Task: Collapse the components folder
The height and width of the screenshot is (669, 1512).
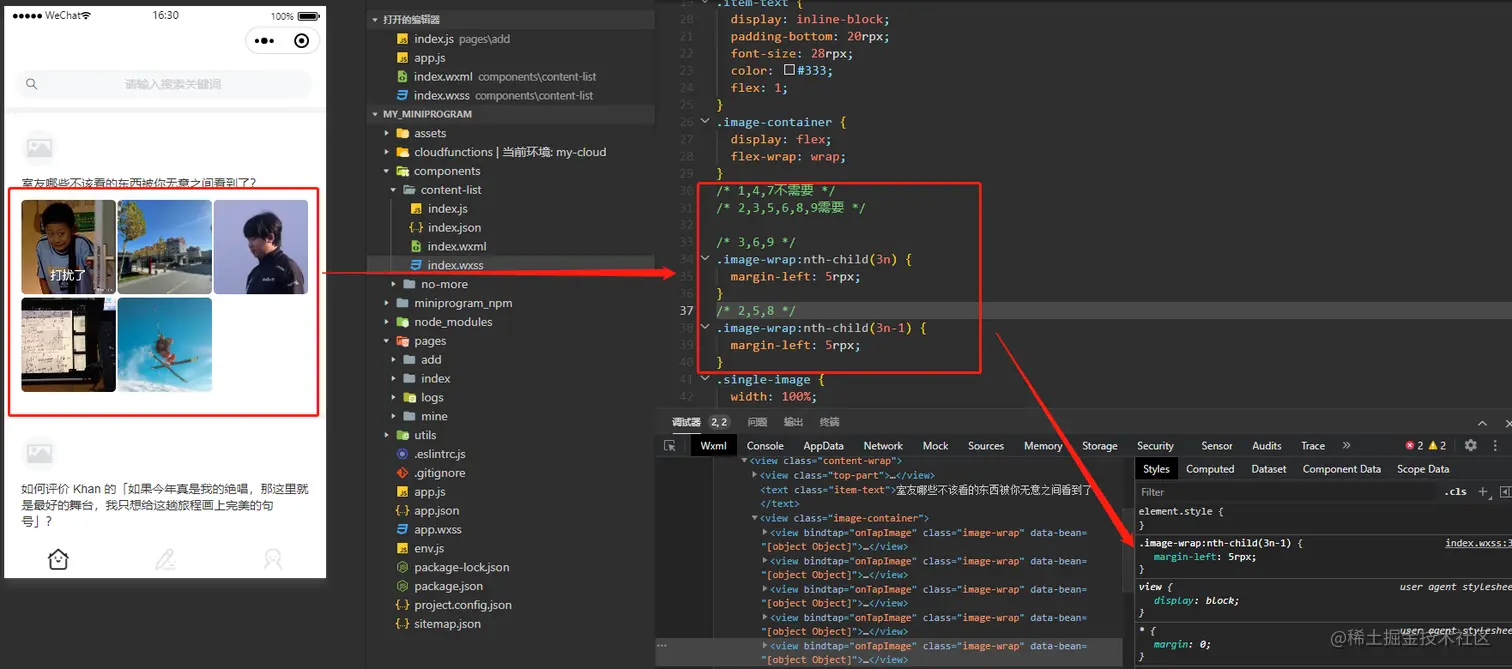Action: 388,171
